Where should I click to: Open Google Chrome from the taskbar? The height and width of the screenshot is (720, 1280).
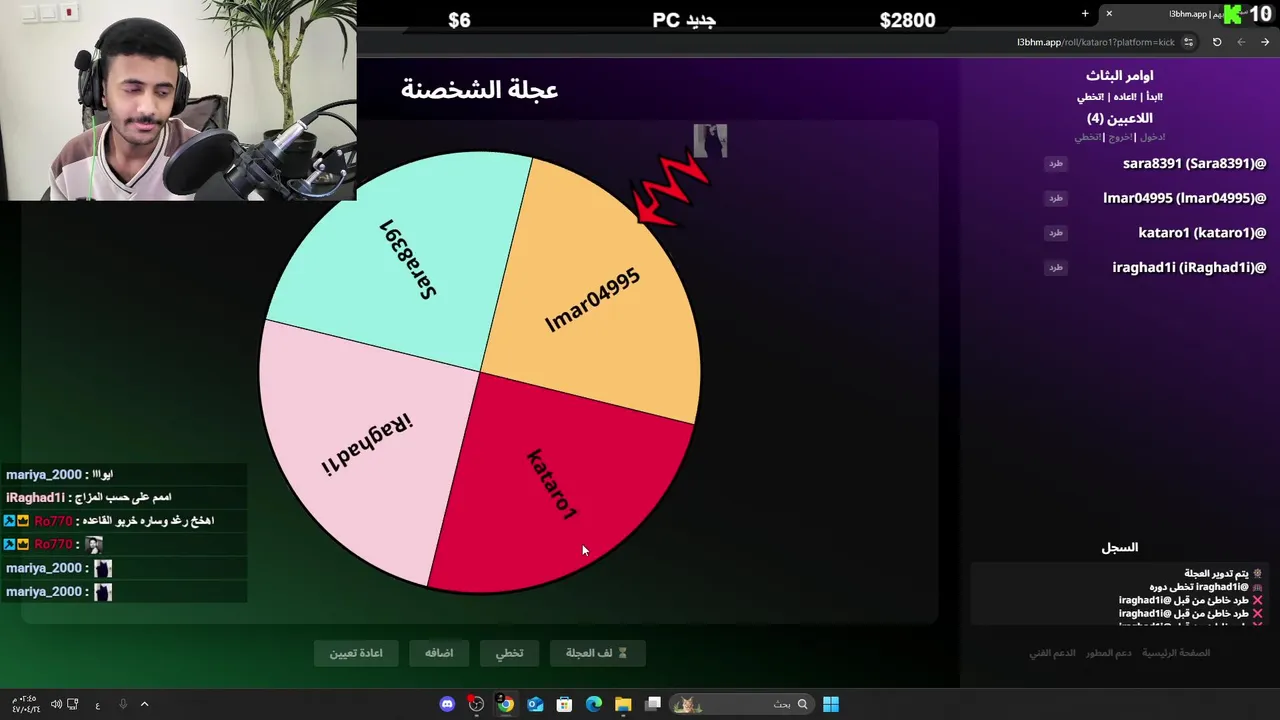(x=506, y=704)
